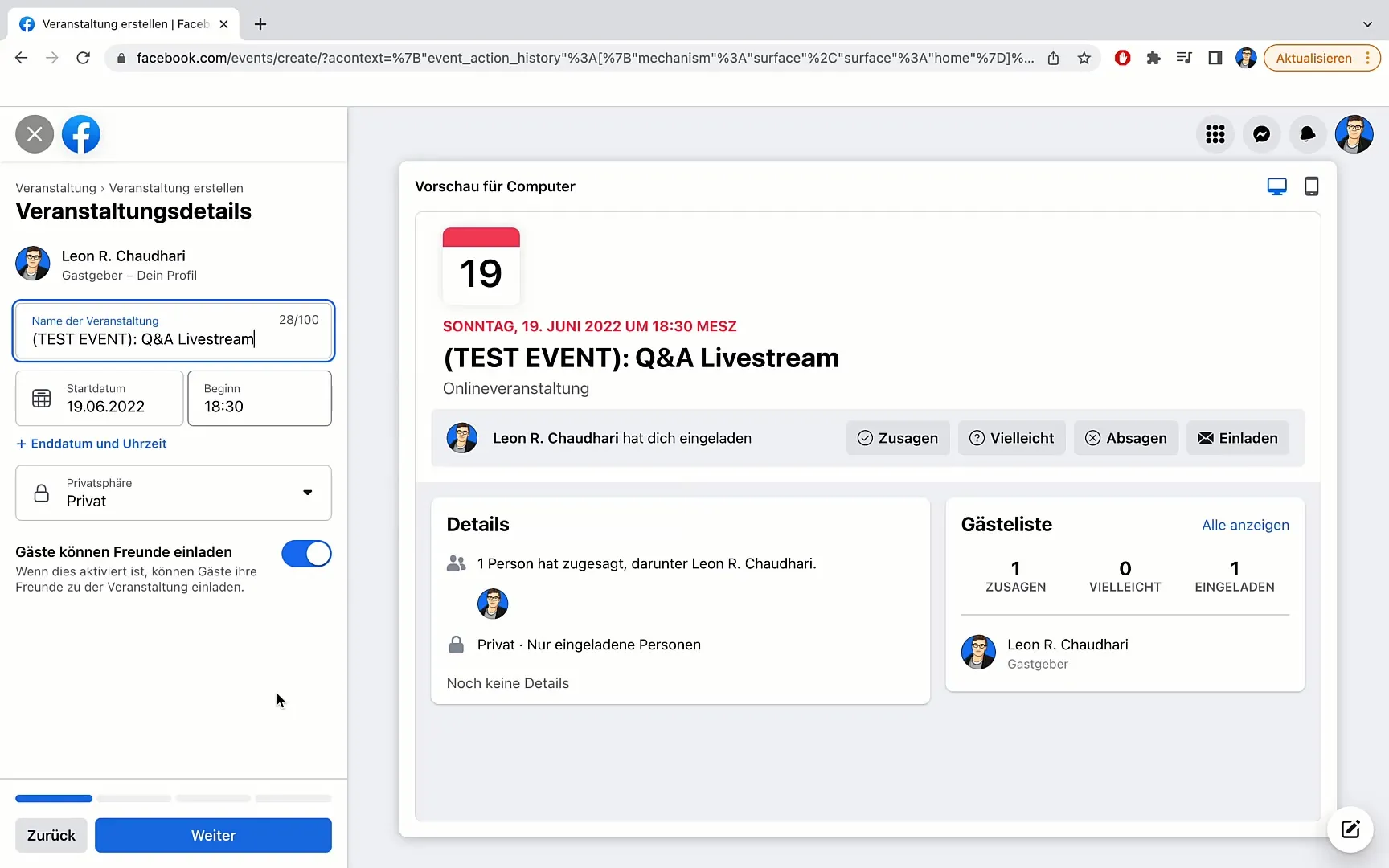This screenshot has height=868, width=1389.
Task: Click 'Privat · Nur eingeladene Personen' text
Action: click(x=588, y=645)
